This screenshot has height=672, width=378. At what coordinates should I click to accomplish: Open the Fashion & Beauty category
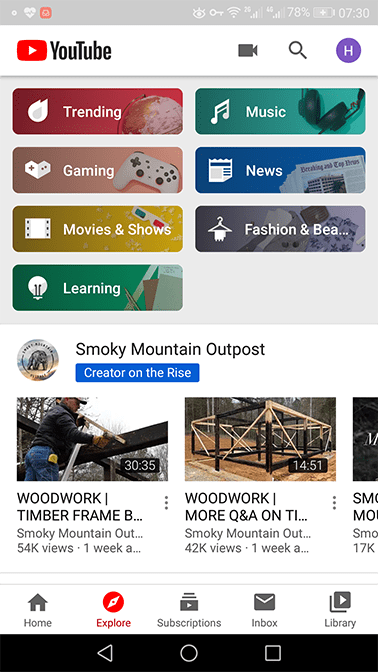280,229
